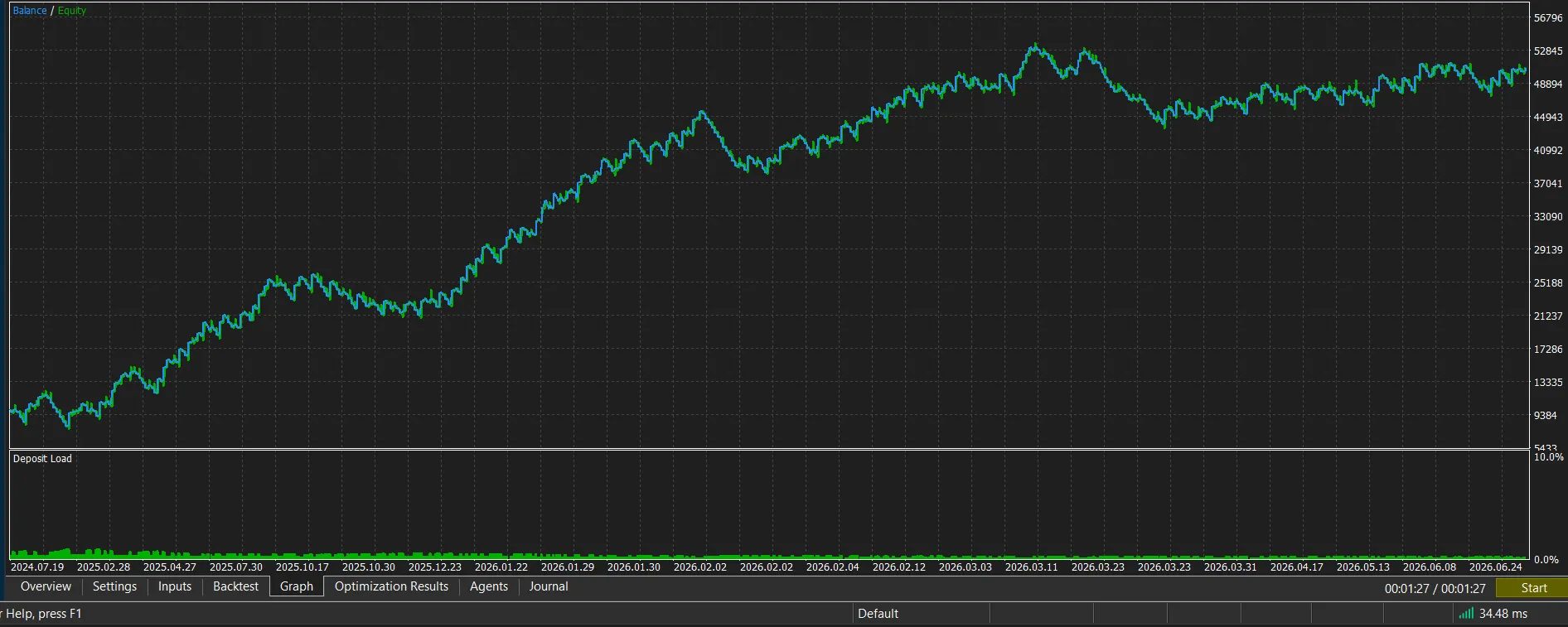Click the 2026.01.30 date label
Viewport: 1568px width, 627px height.
tap(634, 567)
